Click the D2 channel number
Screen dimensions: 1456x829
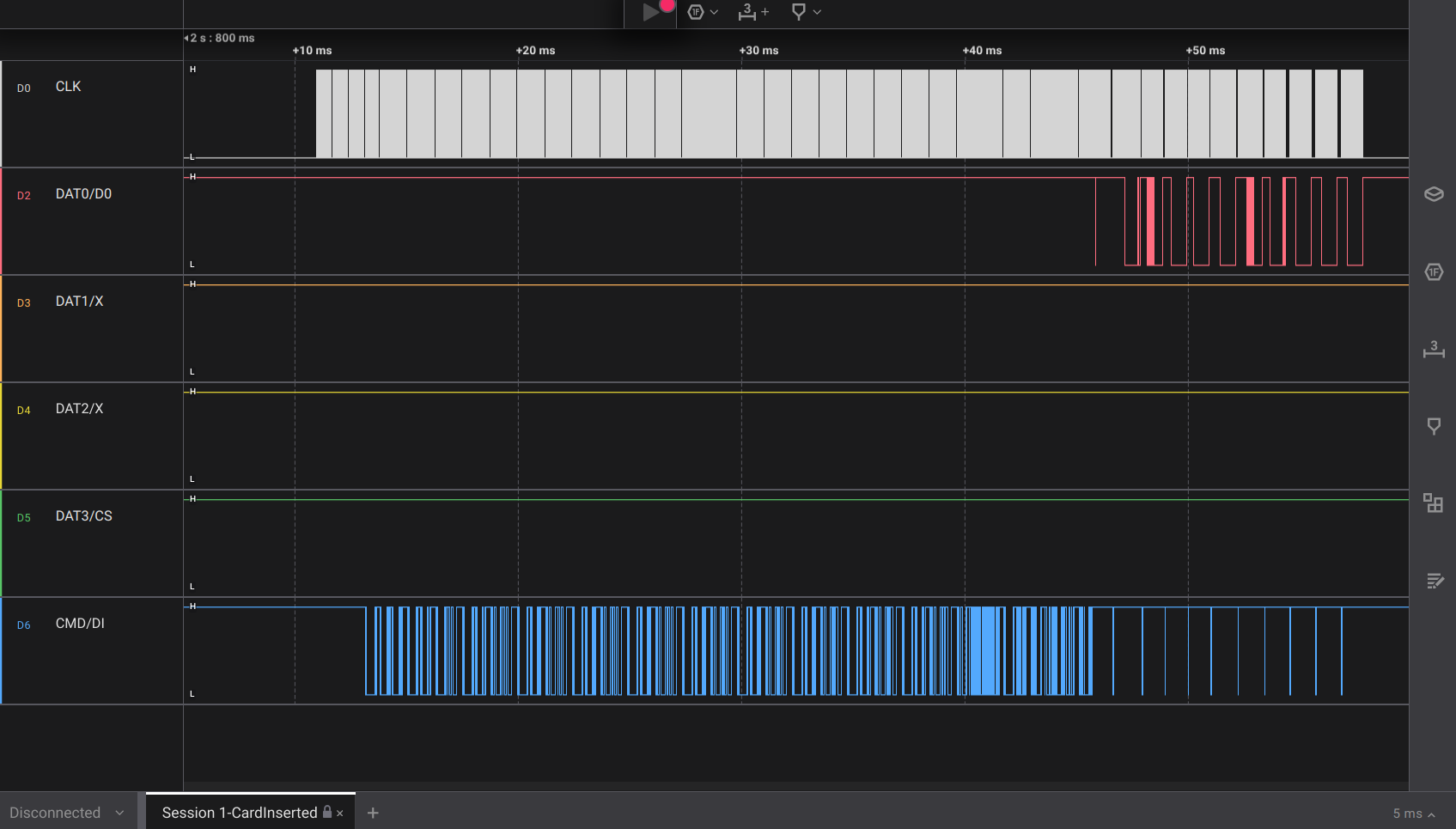24,196
